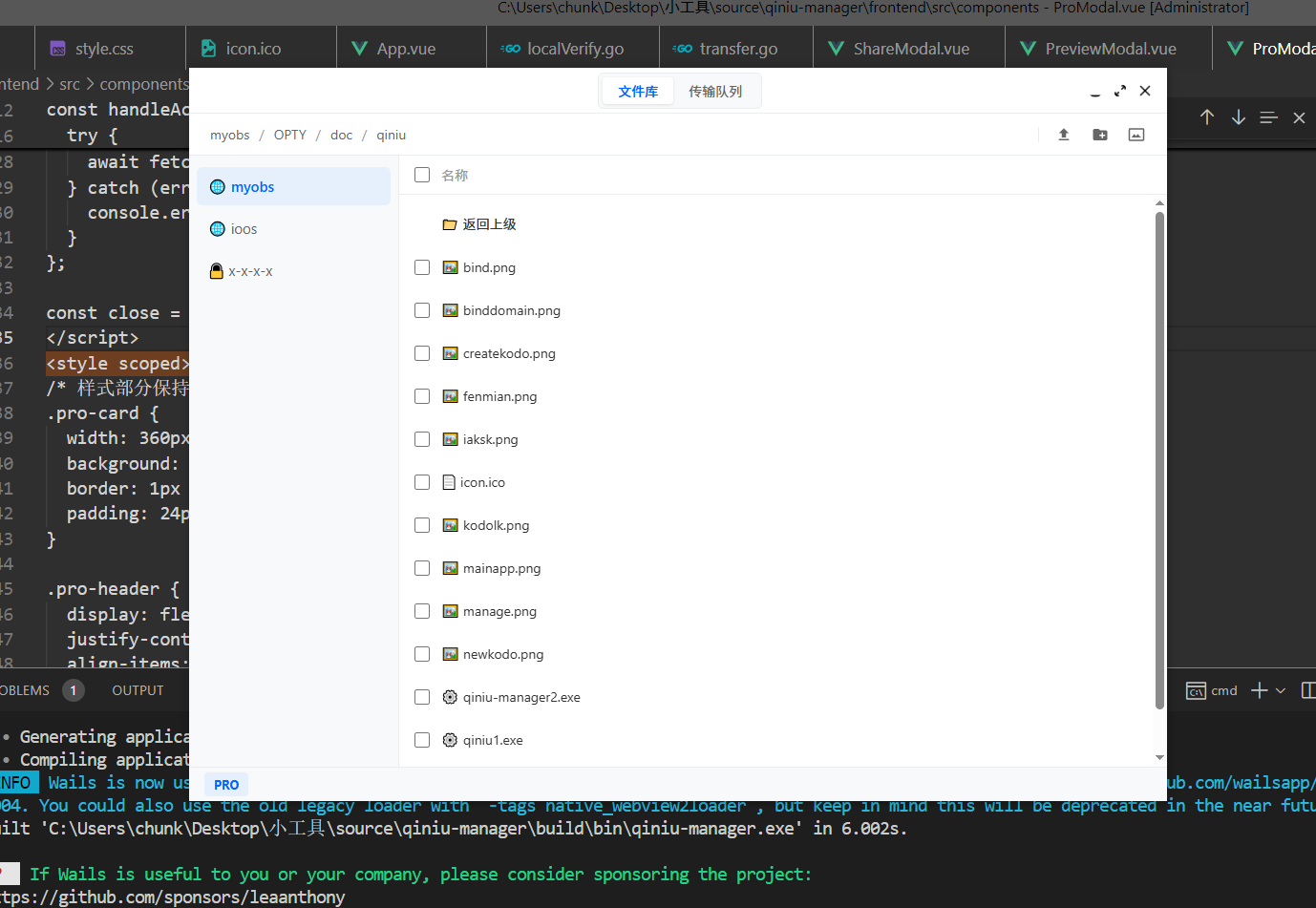Image resolution: width=1316 pixels, height=908 pixels.
Task: Check the box for kodolk.png
Action: point(422,525)
